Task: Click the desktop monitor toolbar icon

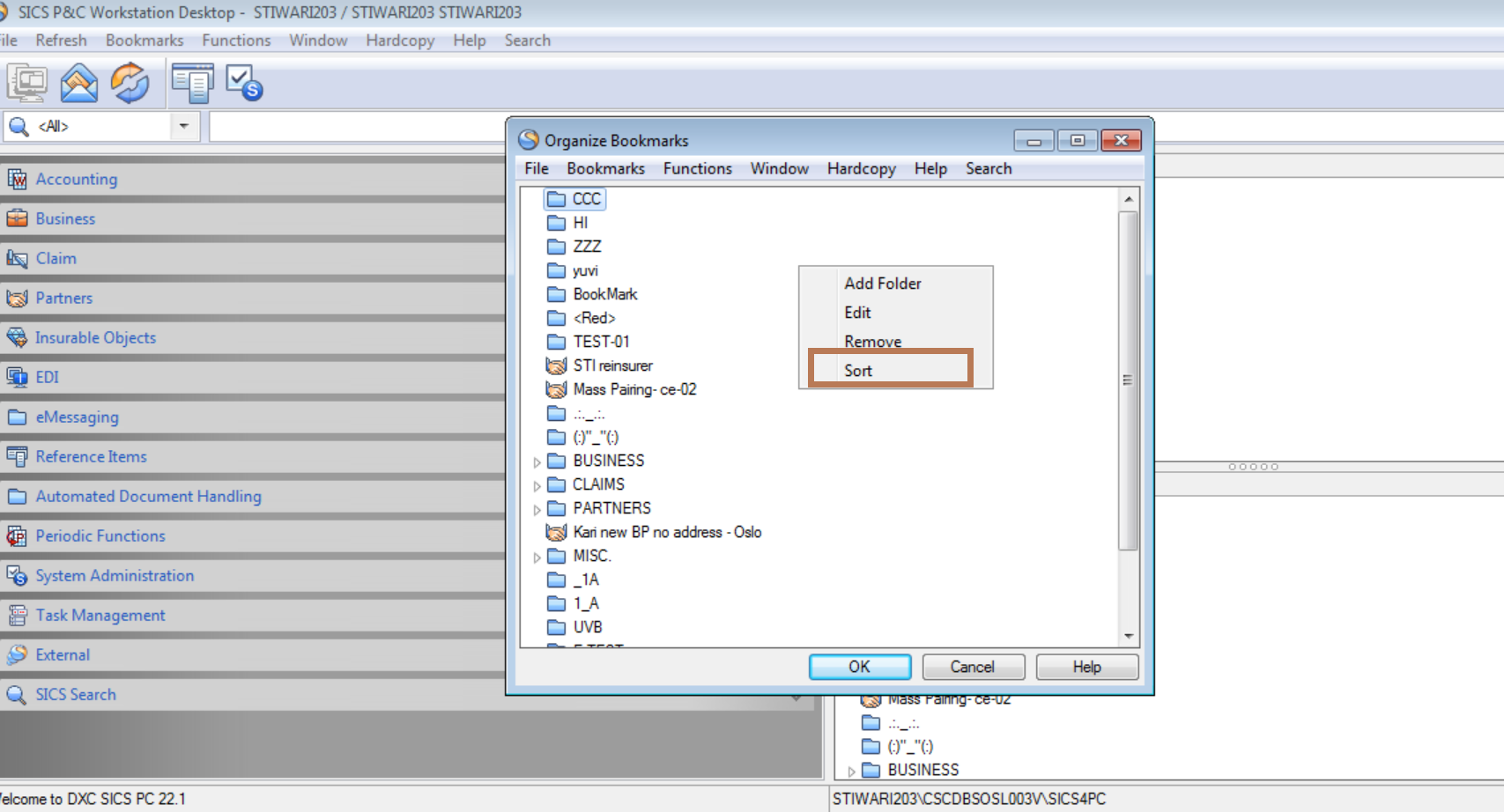Action: pos(27,84)
